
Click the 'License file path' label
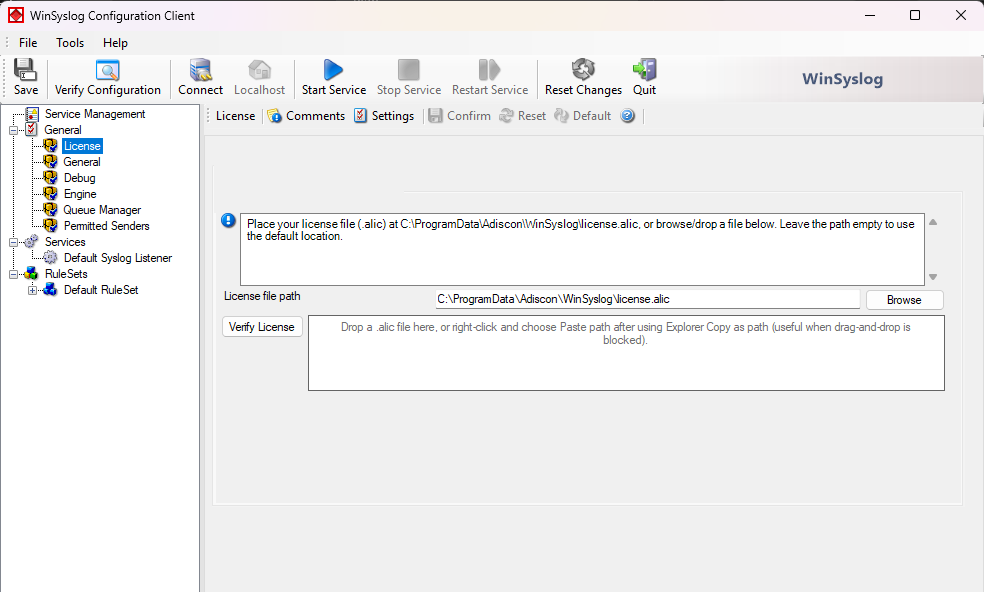pyautogui.click(x=262, y=296)
